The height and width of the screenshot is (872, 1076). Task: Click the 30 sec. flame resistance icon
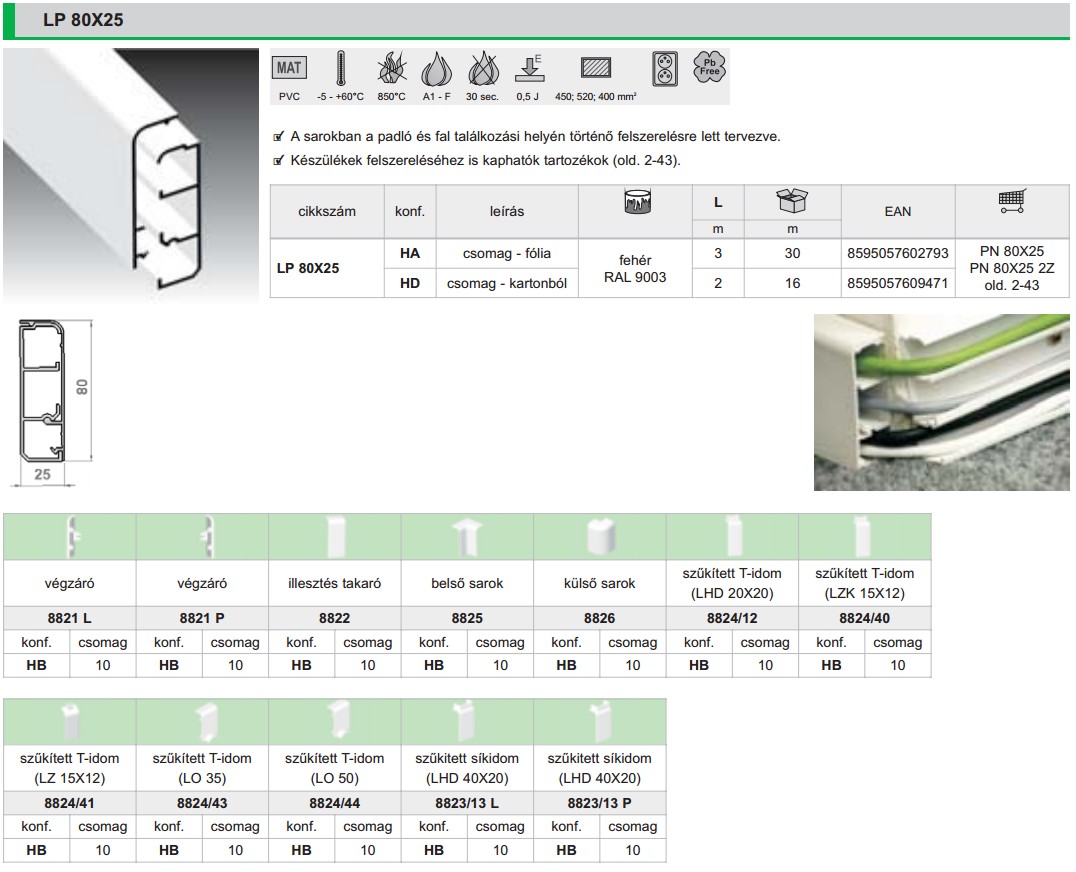[x=481, y=70]
